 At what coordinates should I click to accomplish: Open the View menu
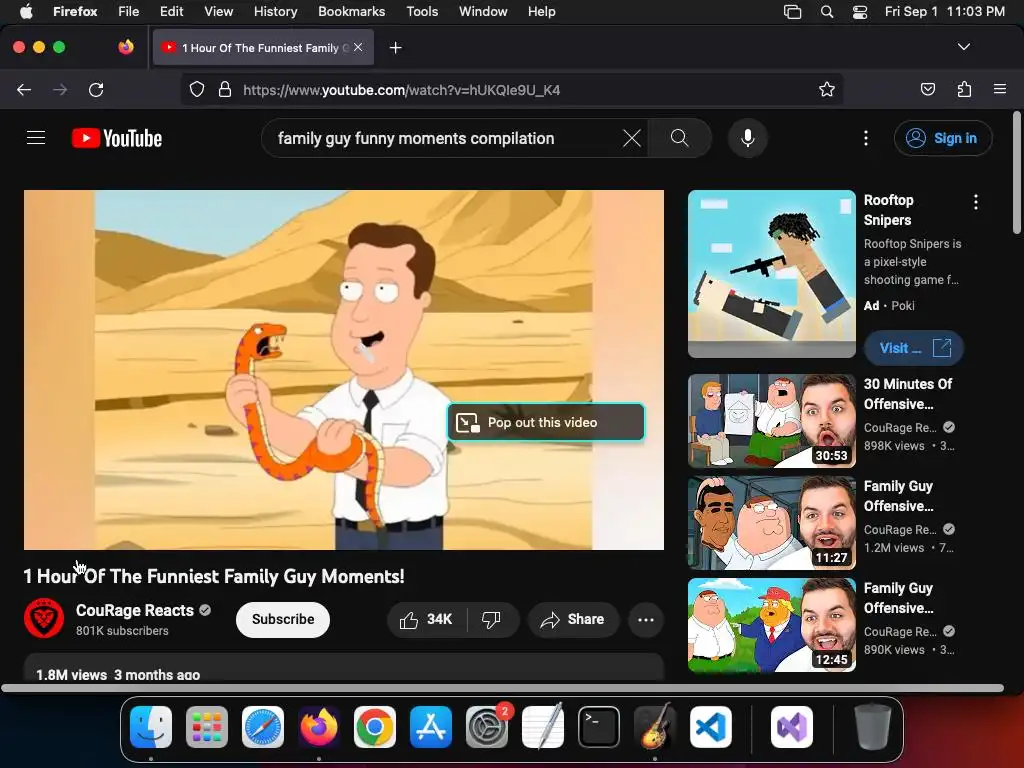click(x=218, y=11)
